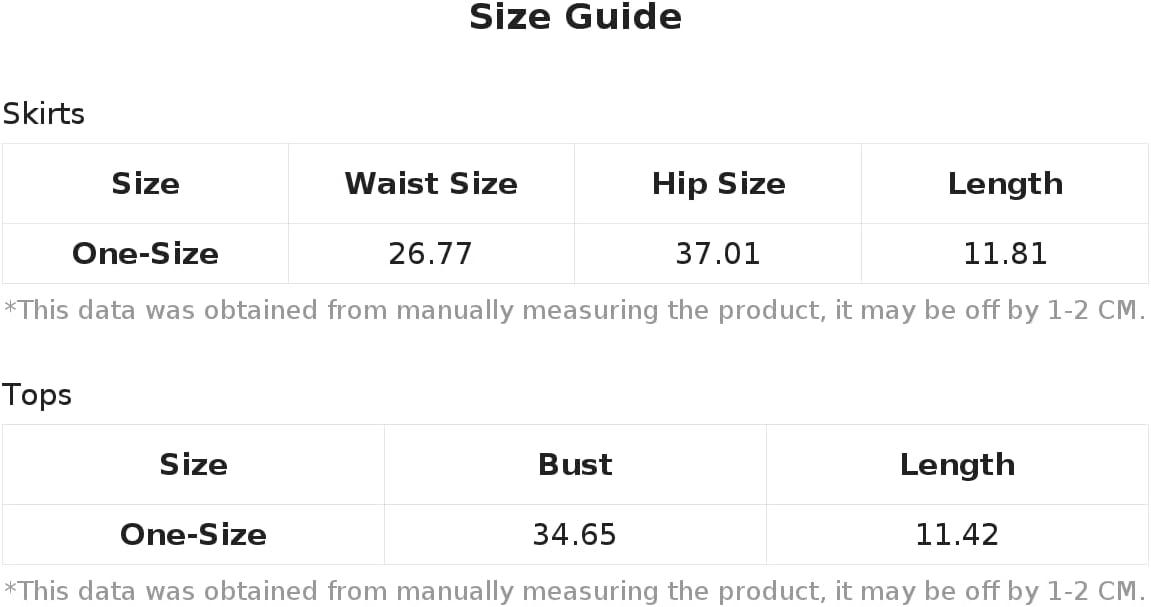The image size is (1151, 607).
Task: Select the One-Size row label under Tops
Action: 193,535
